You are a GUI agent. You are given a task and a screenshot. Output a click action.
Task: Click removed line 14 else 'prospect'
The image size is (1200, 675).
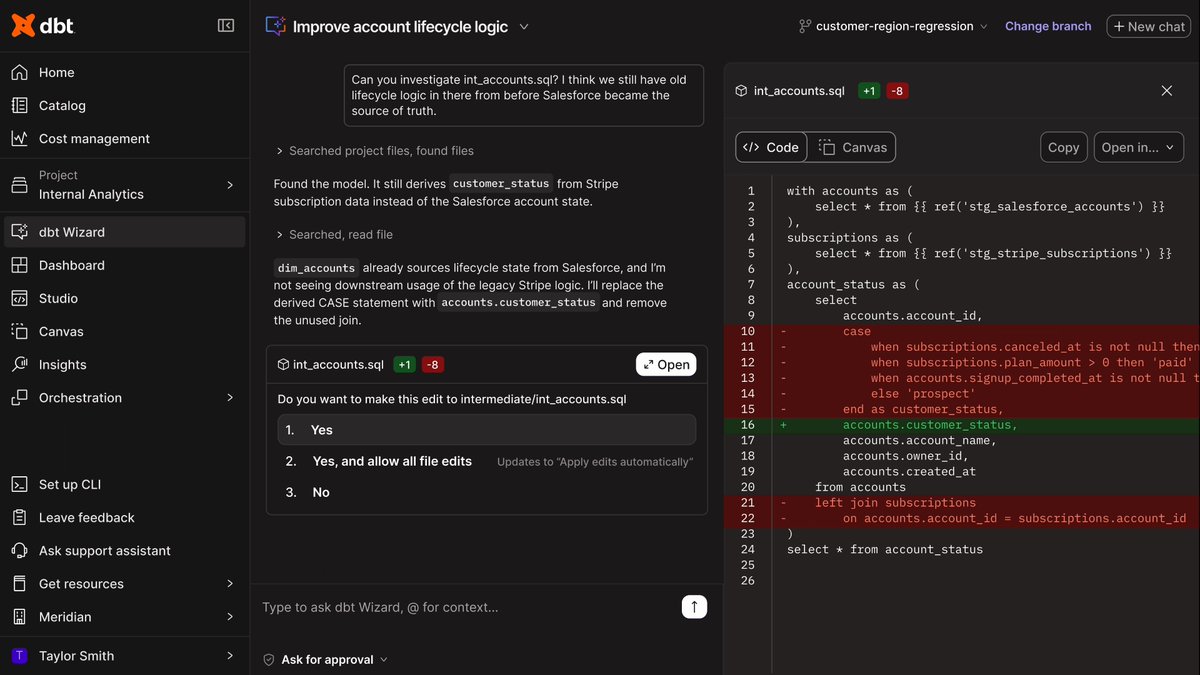921,393
